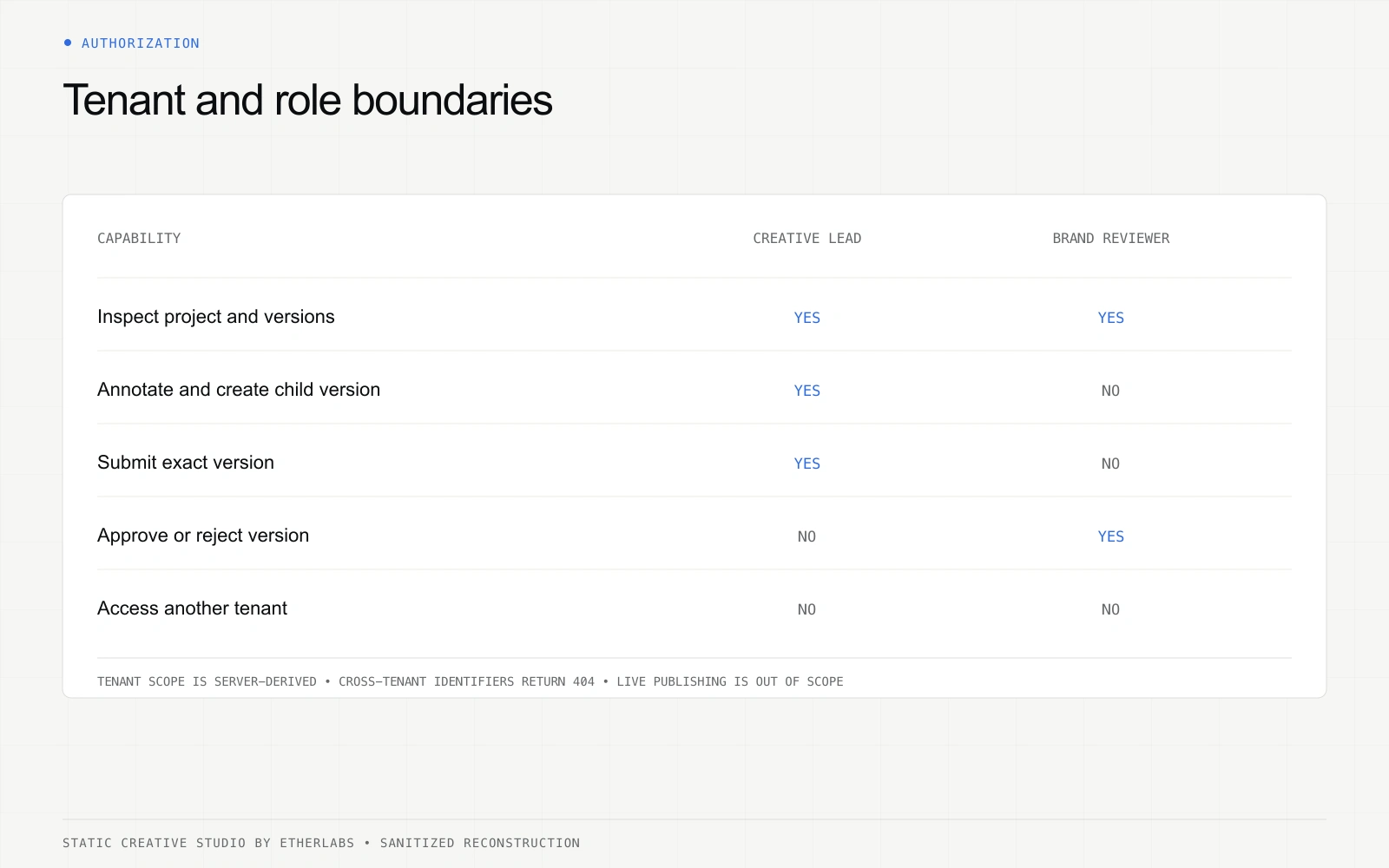Click NO for Brand Reviewer in the Access another tenant row
The image size is (1389, 868).
[1110, 609]
